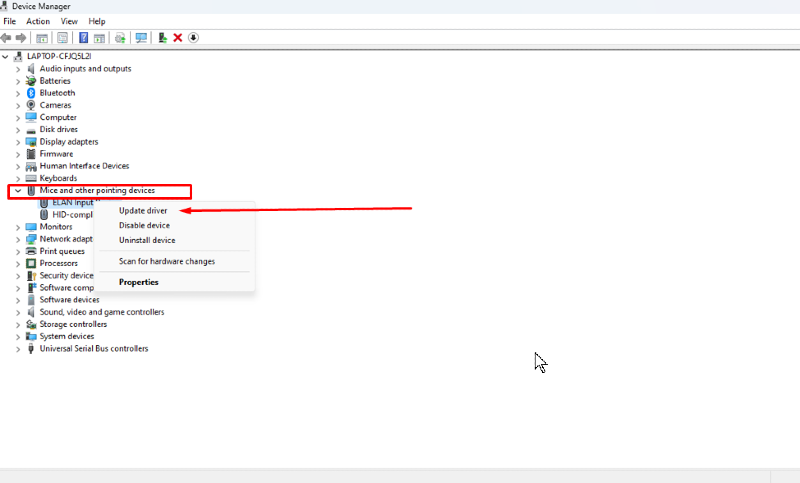The height and width of the screenshot is (483, 800).
Task: Click the Firmware chip icon
Action: pos(31,154)
